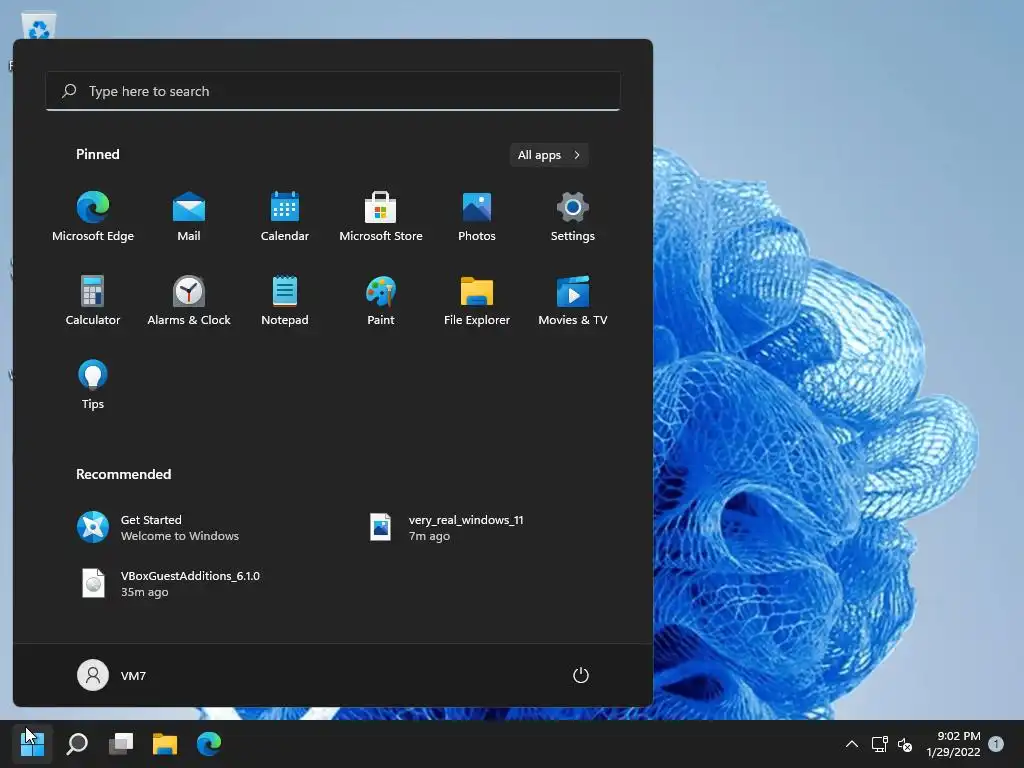Click the Power button in Start menu

tap(581, 675)
